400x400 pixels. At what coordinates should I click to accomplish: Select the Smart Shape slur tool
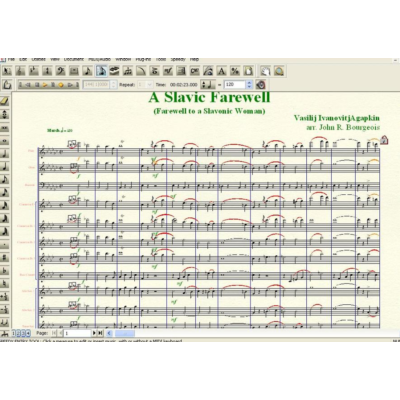pos(141,71)
